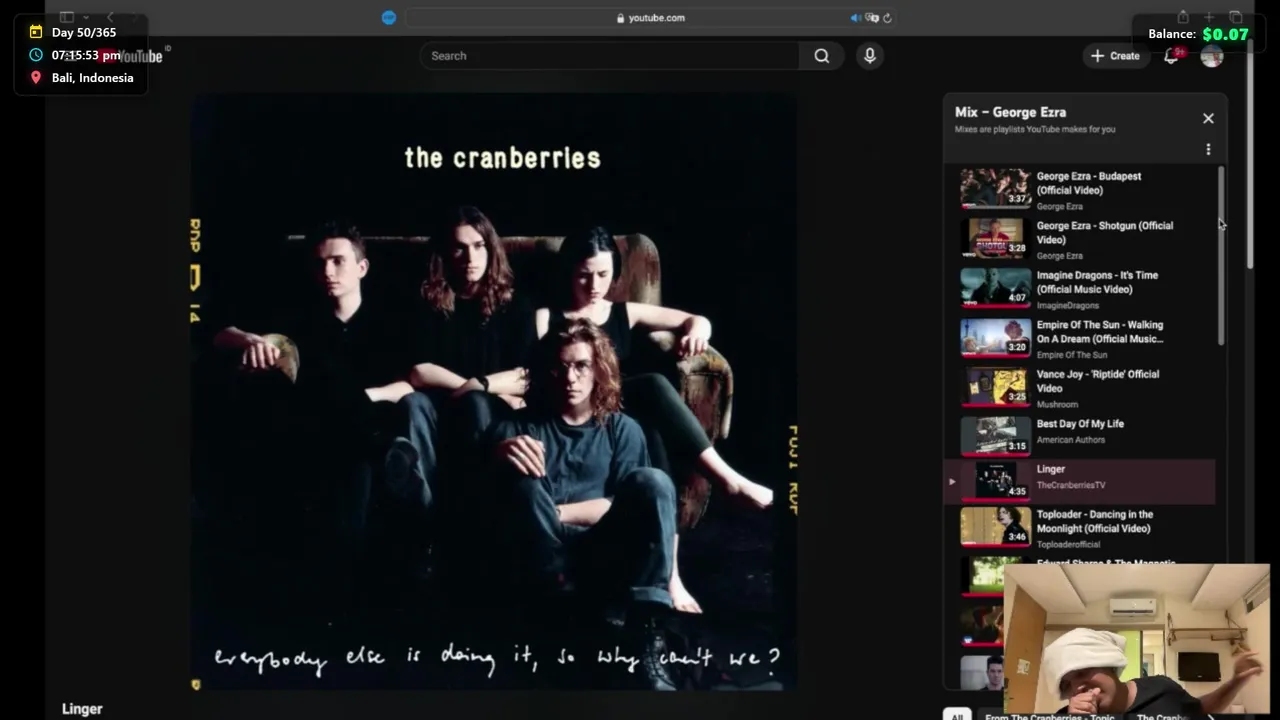The width and height of the screenshot is (1280, 720).
Task: Close the Mix – George Ezra panel
Action: tap(1208, 118)
